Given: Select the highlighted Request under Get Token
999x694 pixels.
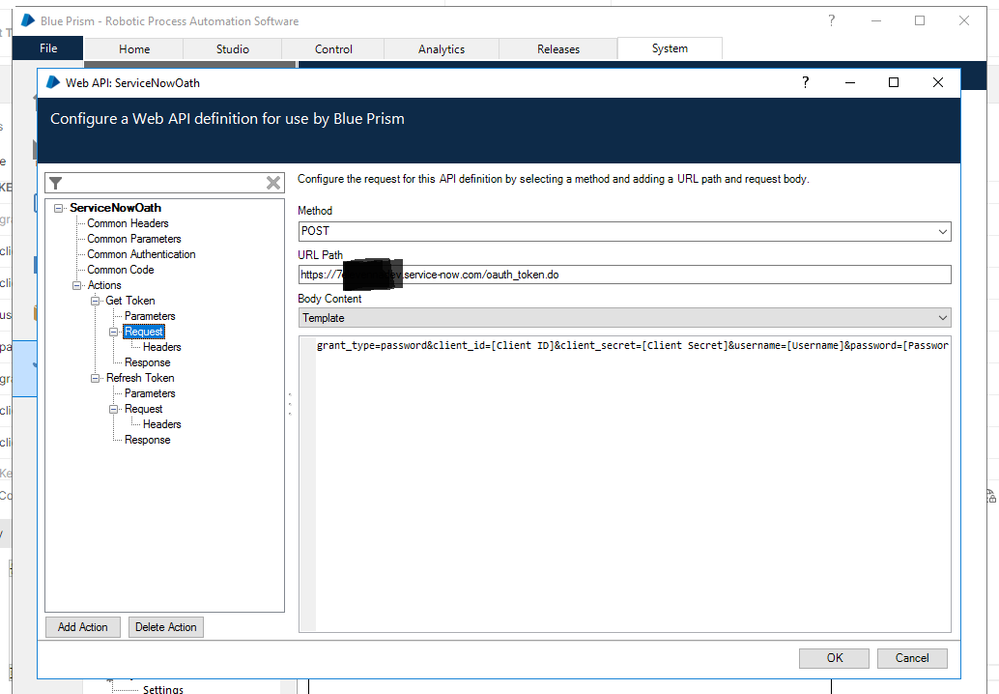Looking at the screenshot, I should point(144,332).
